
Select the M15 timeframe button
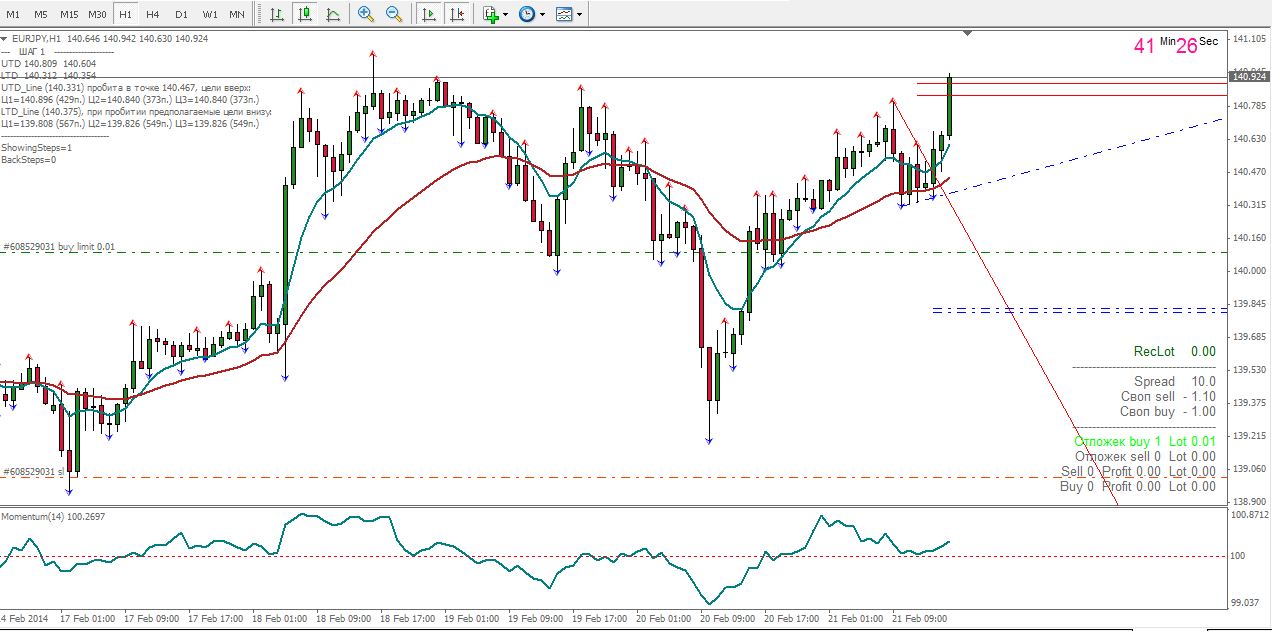68,14
